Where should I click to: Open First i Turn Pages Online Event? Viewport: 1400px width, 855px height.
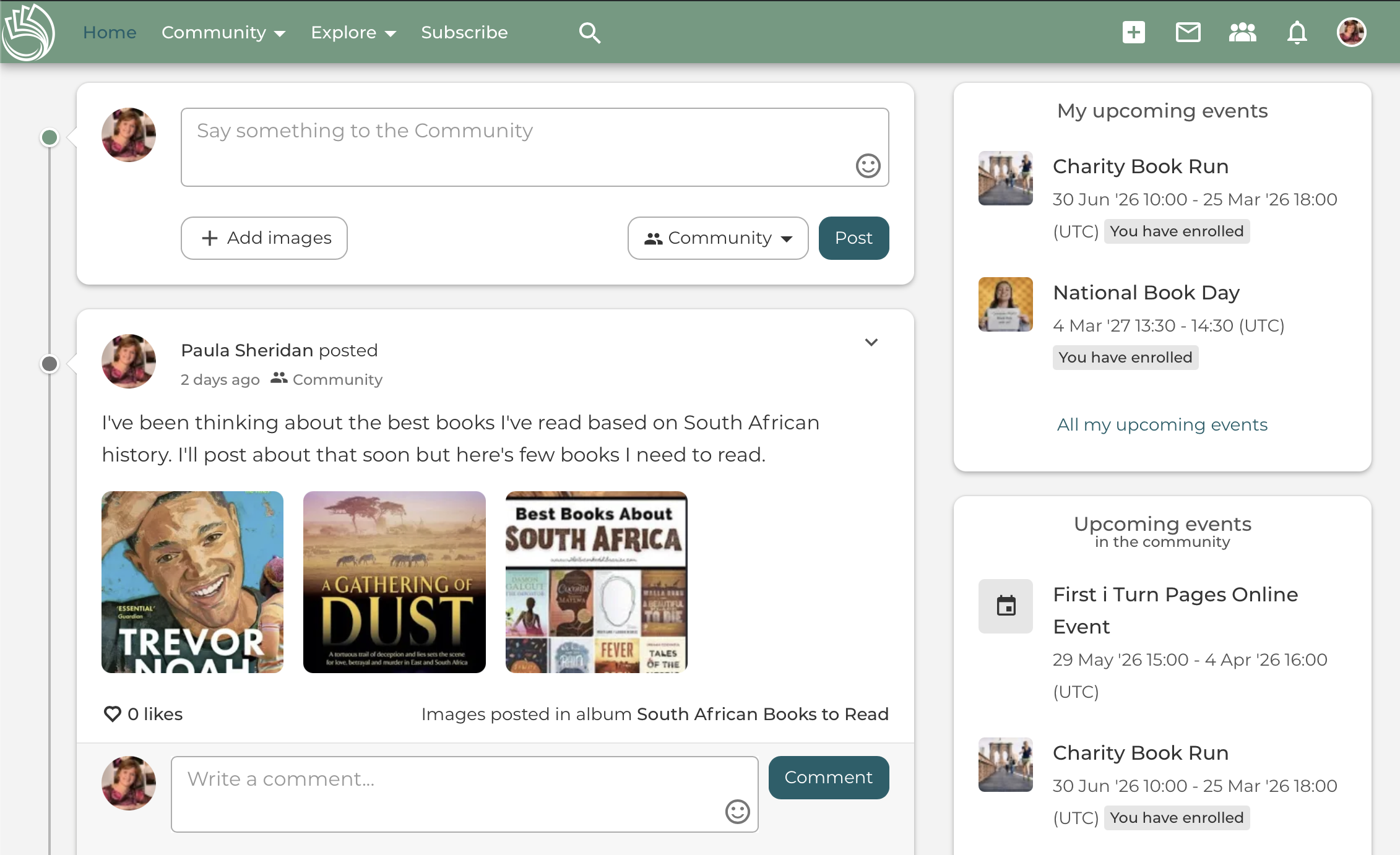pyautogui.click(x=1175, y=611)
